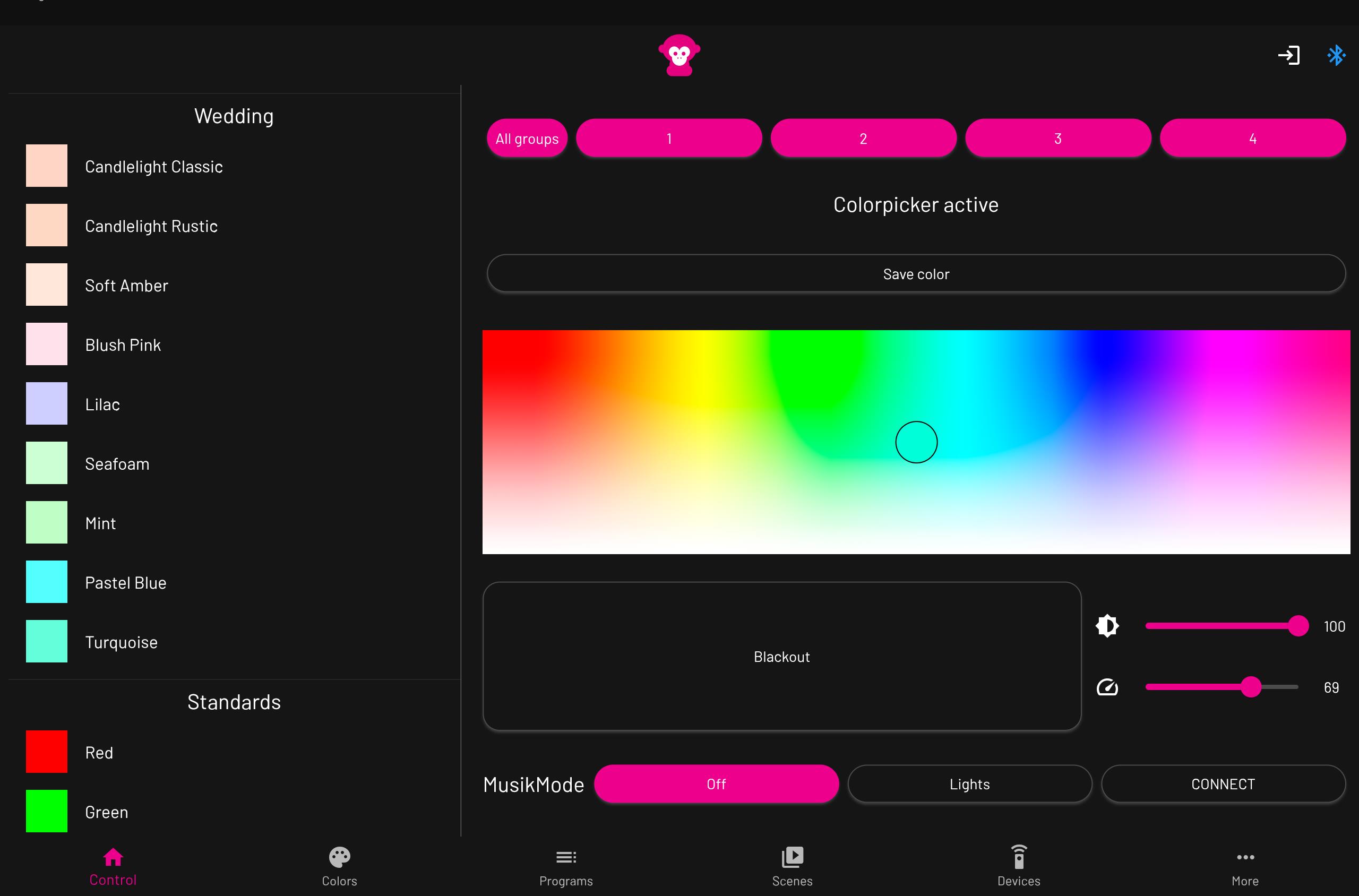Click the Bluetooth icon top right
The width and height of the screenshot is (1359, 896).
coord(1335,55)
